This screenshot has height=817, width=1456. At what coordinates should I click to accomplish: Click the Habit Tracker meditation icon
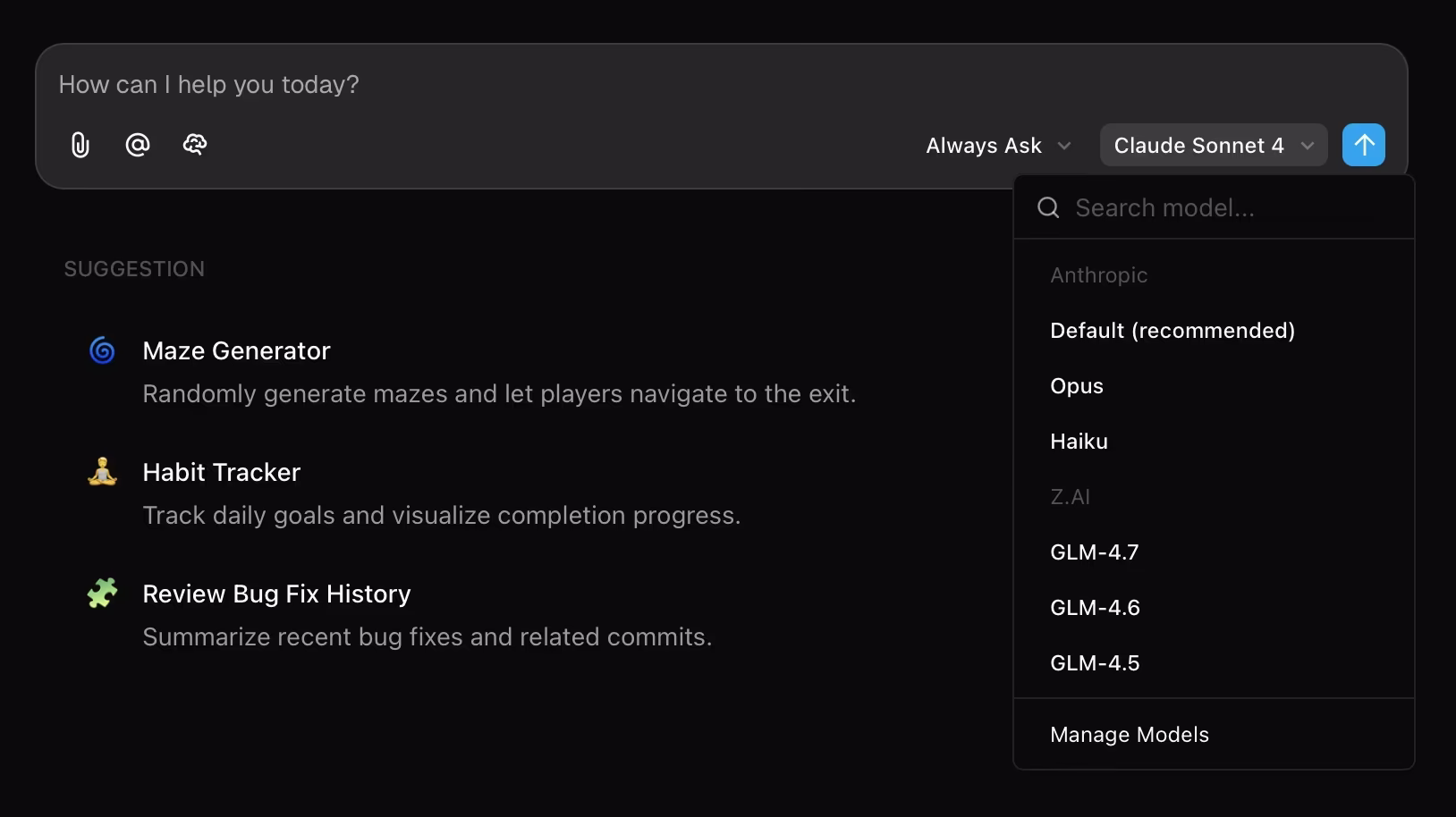pyautogui.click(x=103, y=472)
